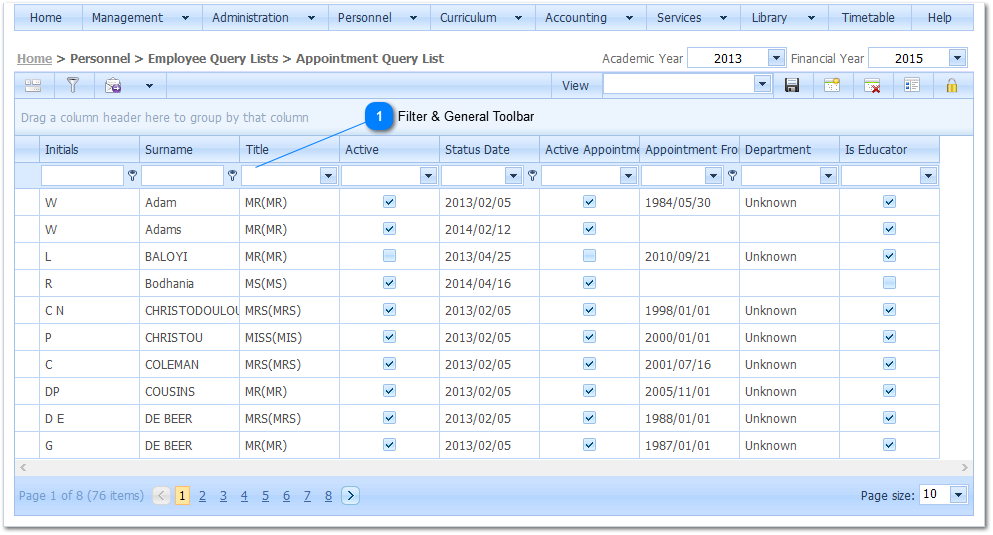Open the Academic Year dropdown
The image size is (993, 535).
(776, 59)
